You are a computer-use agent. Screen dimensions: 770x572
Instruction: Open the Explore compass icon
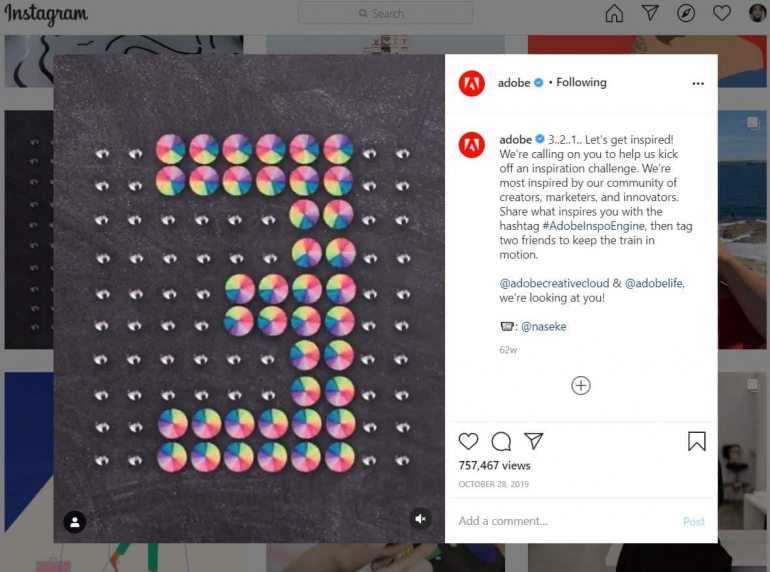tap(686, 13)
